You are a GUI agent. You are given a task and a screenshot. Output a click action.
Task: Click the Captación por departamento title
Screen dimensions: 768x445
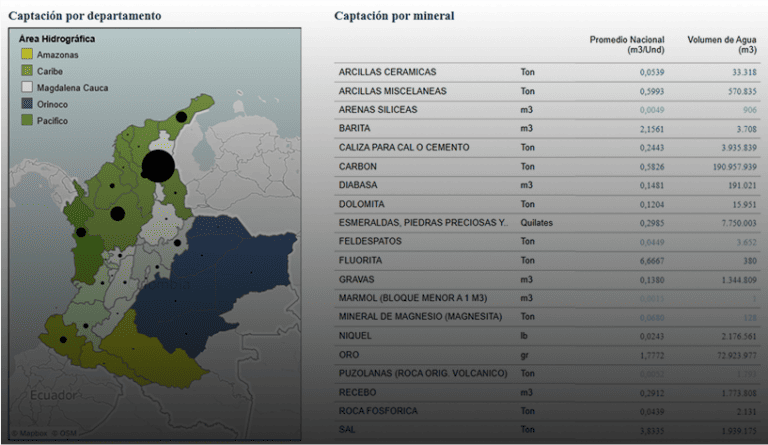[84, 16]
